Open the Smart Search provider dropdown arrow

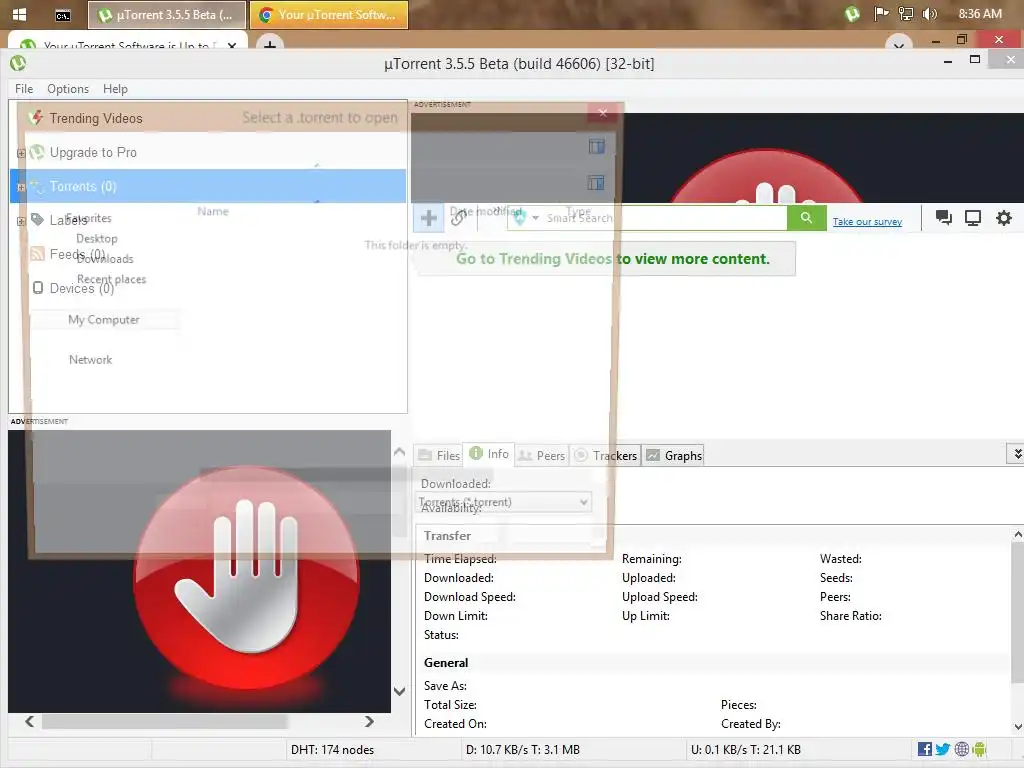tap(536, 217)
